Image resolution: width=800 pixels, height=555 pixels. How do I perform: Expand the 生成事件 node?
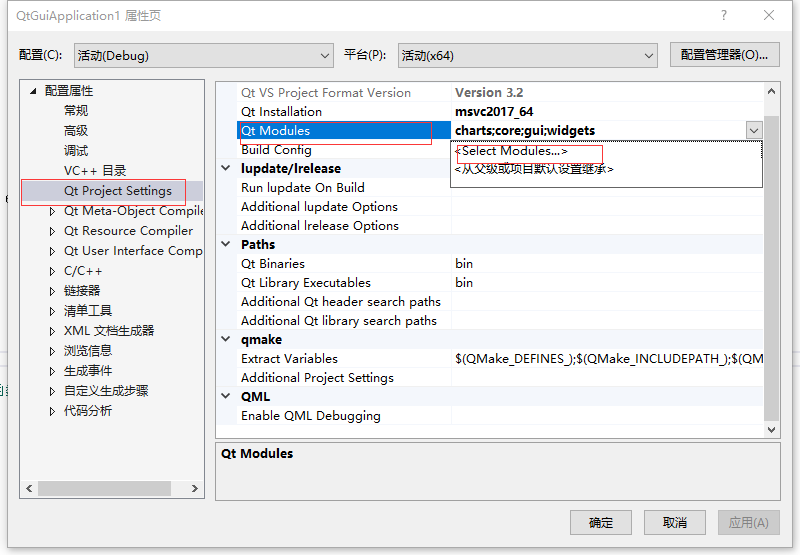52,371
